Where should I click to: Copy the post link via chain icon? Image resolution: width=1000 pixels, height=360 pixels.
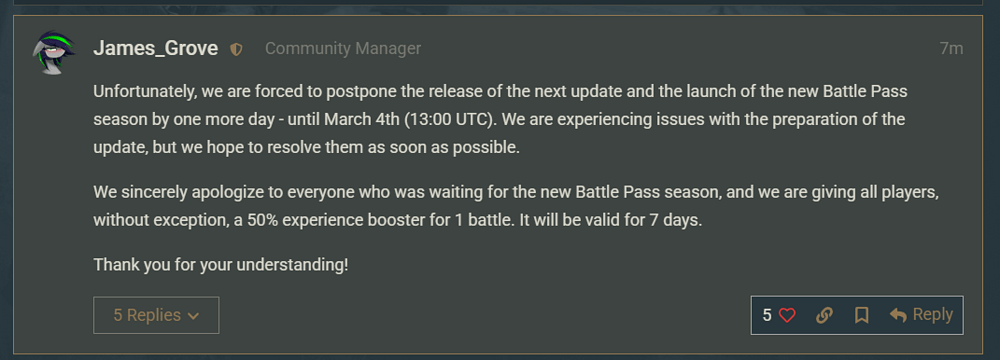coord(824,315)
